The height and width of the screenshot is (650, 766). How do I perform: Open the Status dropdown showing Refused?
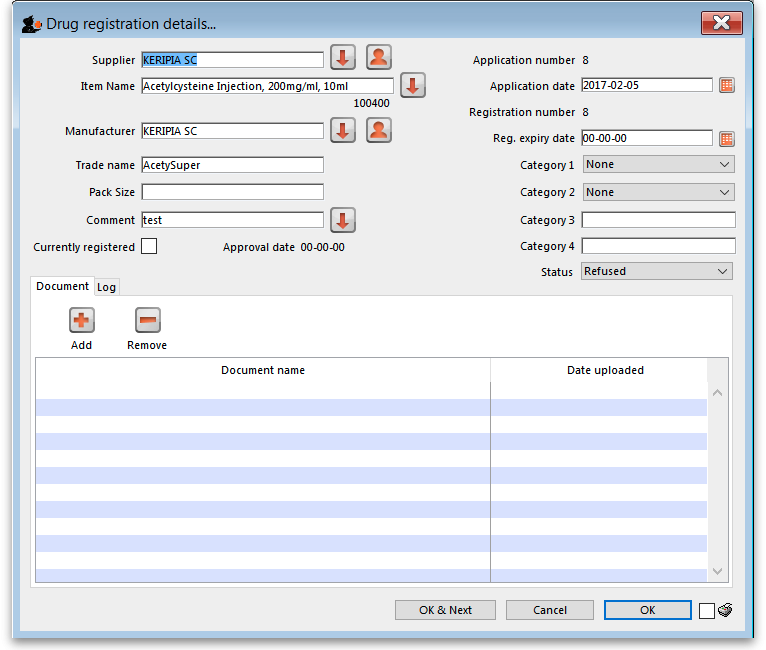click(657, 271)
